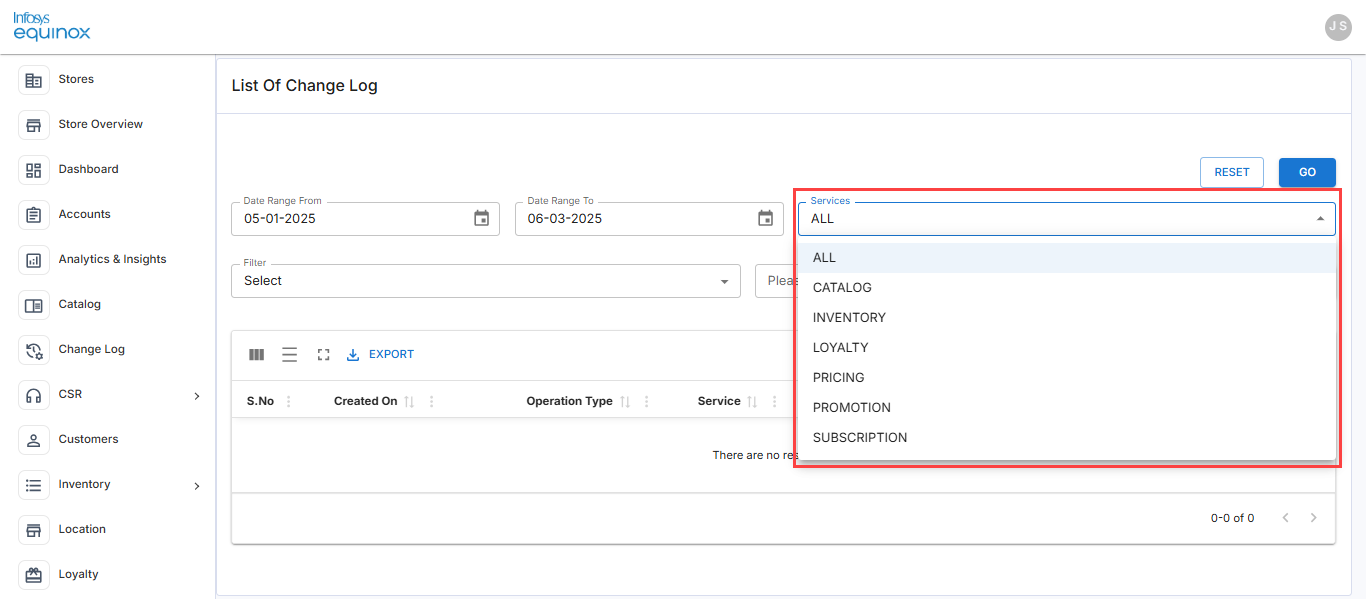This screenshot has height=599, width=1366.
Task: Open calendar picker for Date Range From
Action: 481,218
